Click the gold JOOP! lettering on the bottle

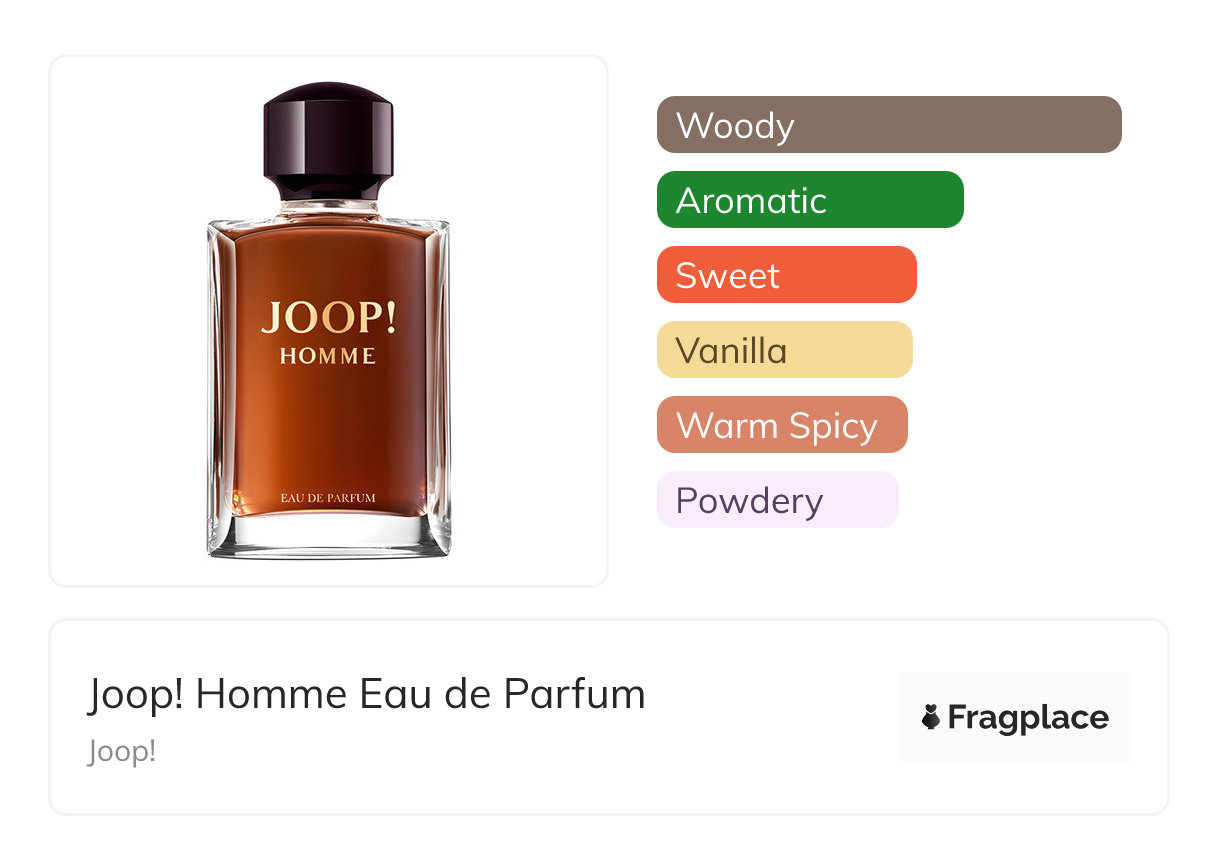328,317
